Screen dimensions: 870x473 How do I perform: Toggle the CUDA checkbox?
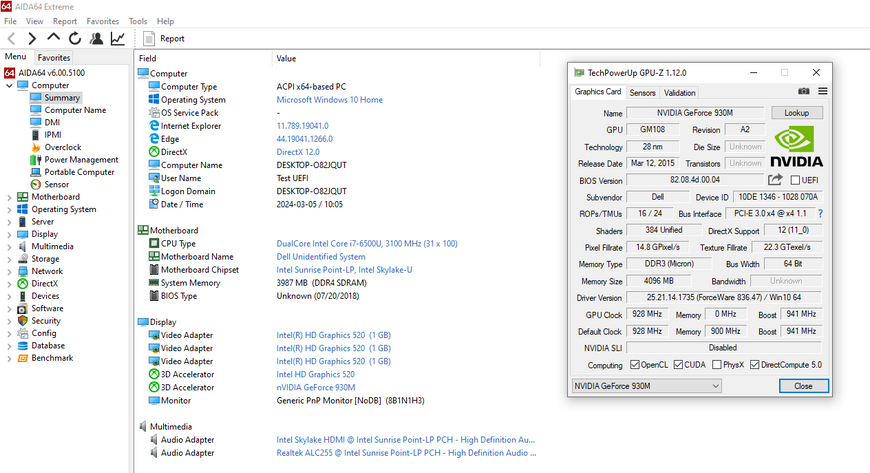(678, 365)
